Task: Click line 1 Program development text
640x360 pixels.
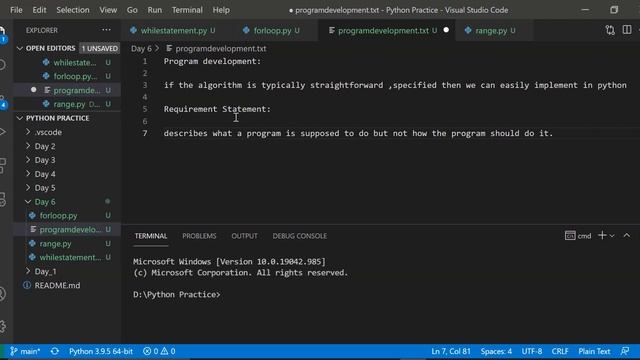Action: (x=212, y=61)
